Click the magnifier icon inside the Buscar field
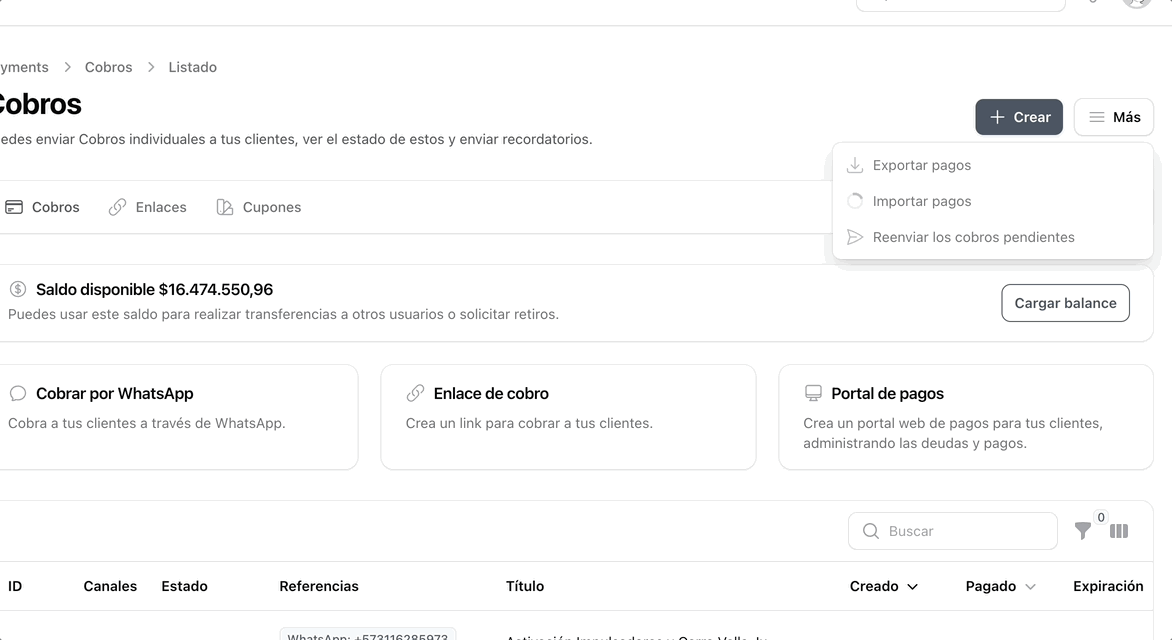Viewport: 1172px width, 640px height. click(x=869, y=531)
